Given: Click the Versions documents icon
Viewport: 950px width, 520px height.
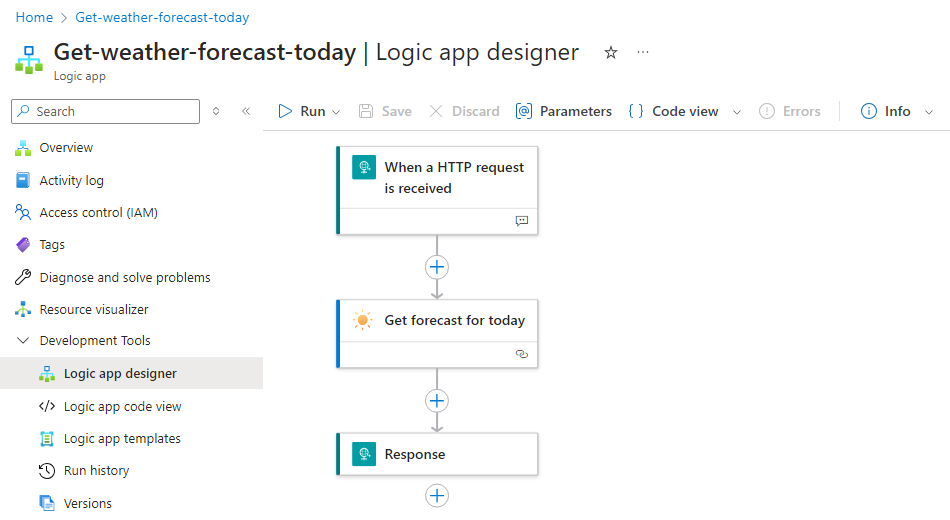Looking at the screenshot, I should (x=47, y=503).
